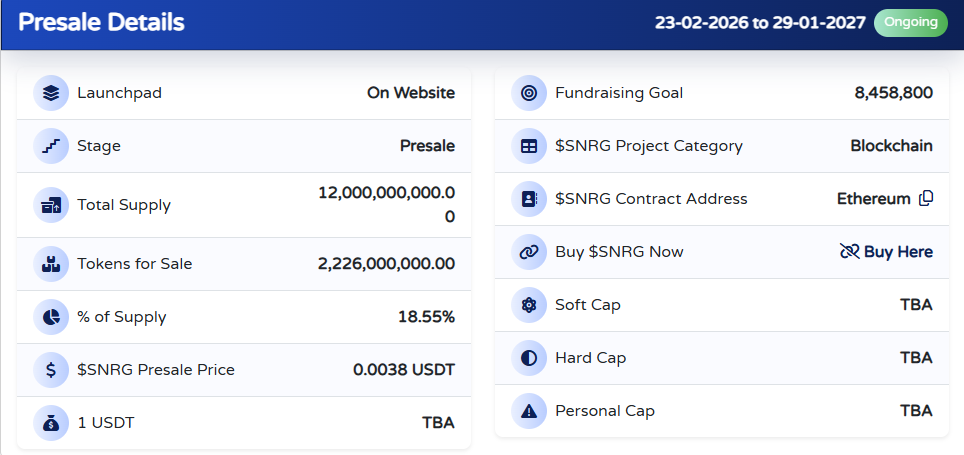The width and height of the screenshot is (964, 455).
Task: Click the Fundraising Goal label
Action: pyautogui.click(x=619, y=93)
